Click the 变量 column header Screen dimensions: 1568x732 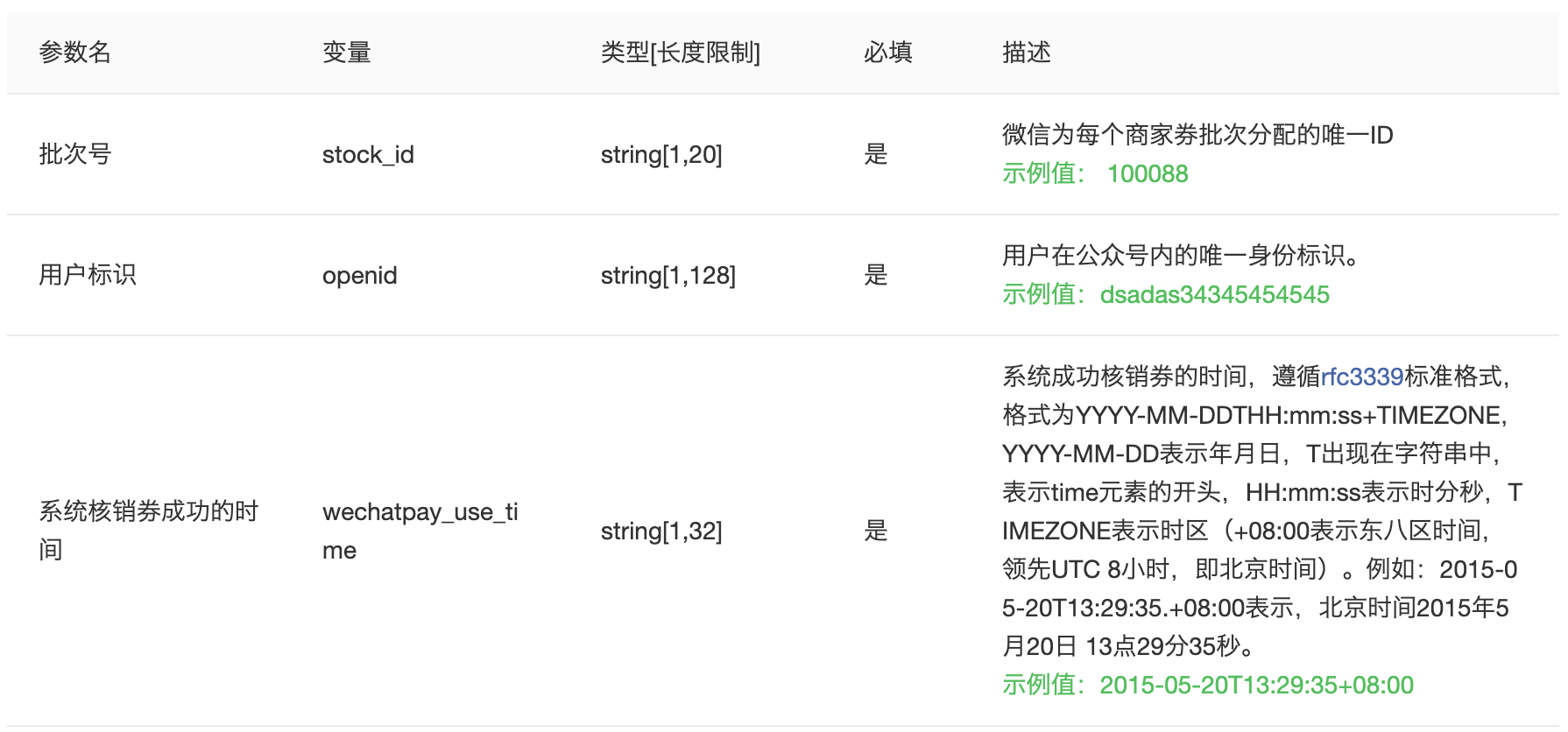click(347, 53)
